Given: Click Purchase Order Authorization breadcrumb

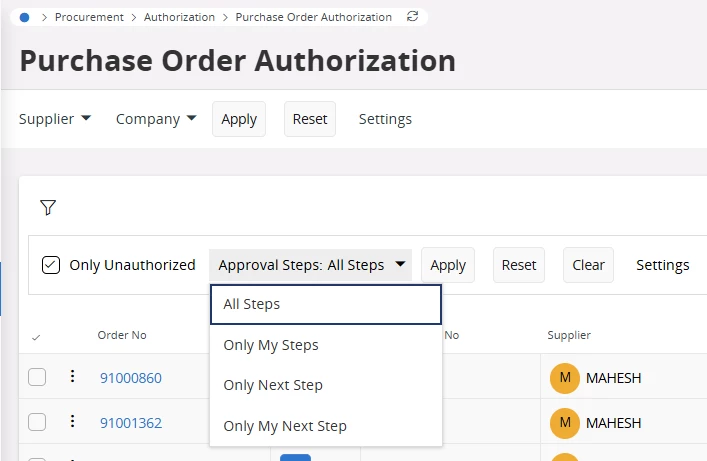Looking at the screenshot, I should pos(314,17).
